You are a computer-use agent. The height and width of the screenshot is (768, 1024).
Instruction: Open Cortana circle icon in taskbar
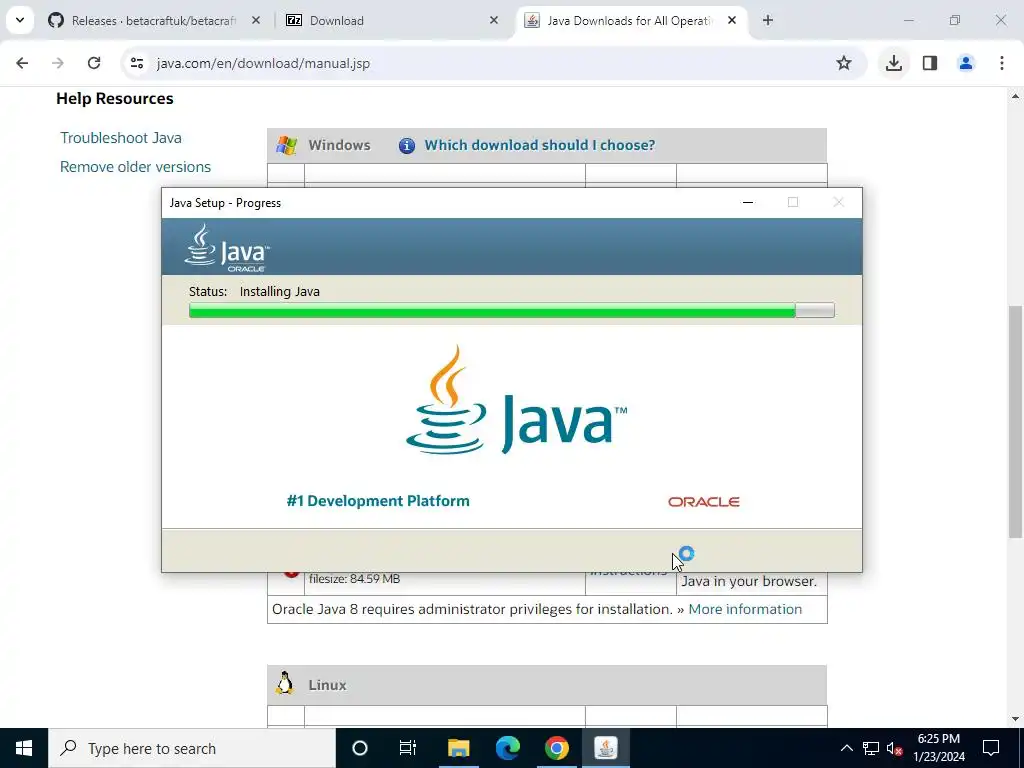click(360, 748)
